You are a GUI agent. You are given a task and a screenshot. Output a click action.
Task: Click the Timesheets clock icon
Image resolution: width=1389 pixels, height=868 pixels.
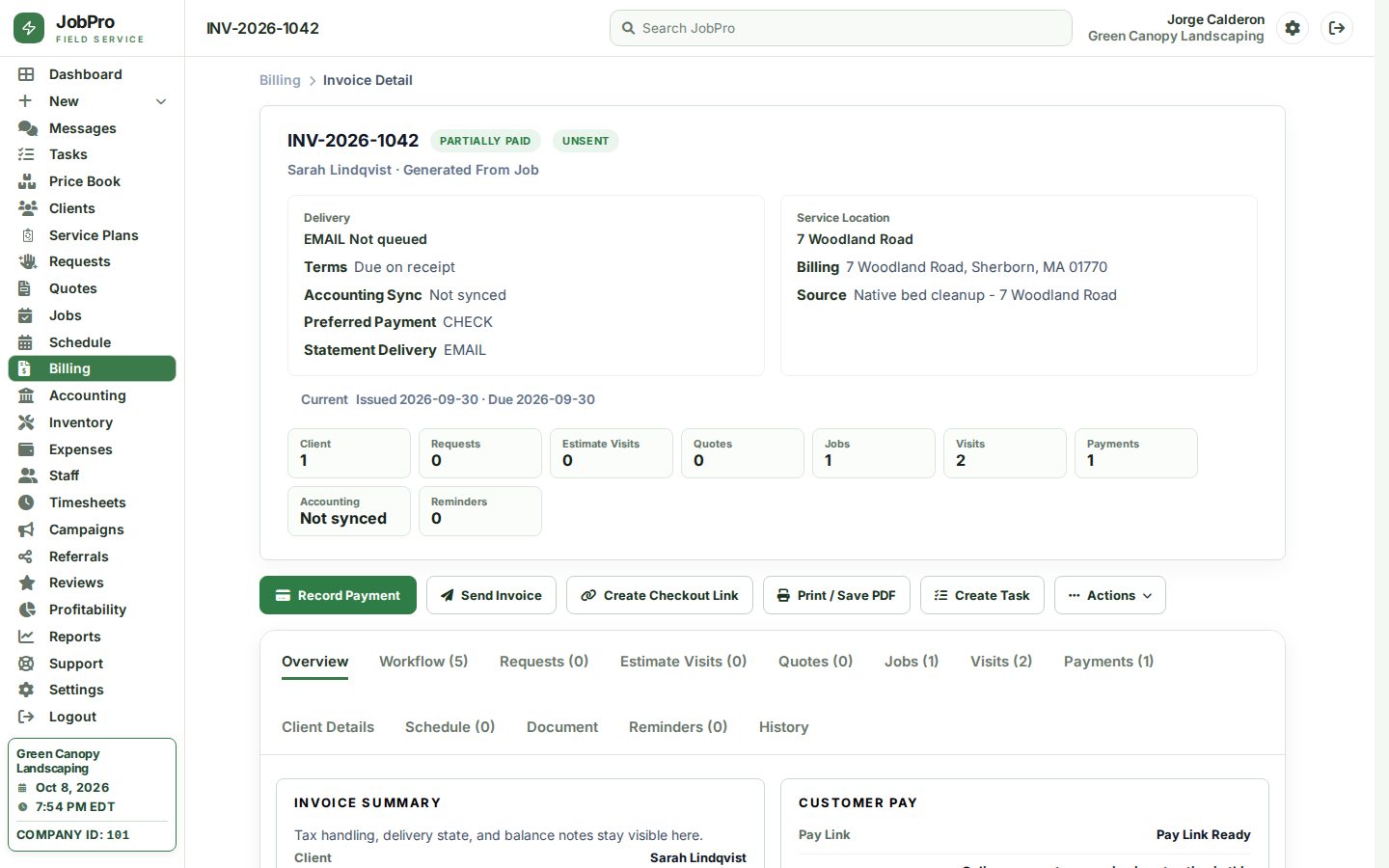coord(26,502)
